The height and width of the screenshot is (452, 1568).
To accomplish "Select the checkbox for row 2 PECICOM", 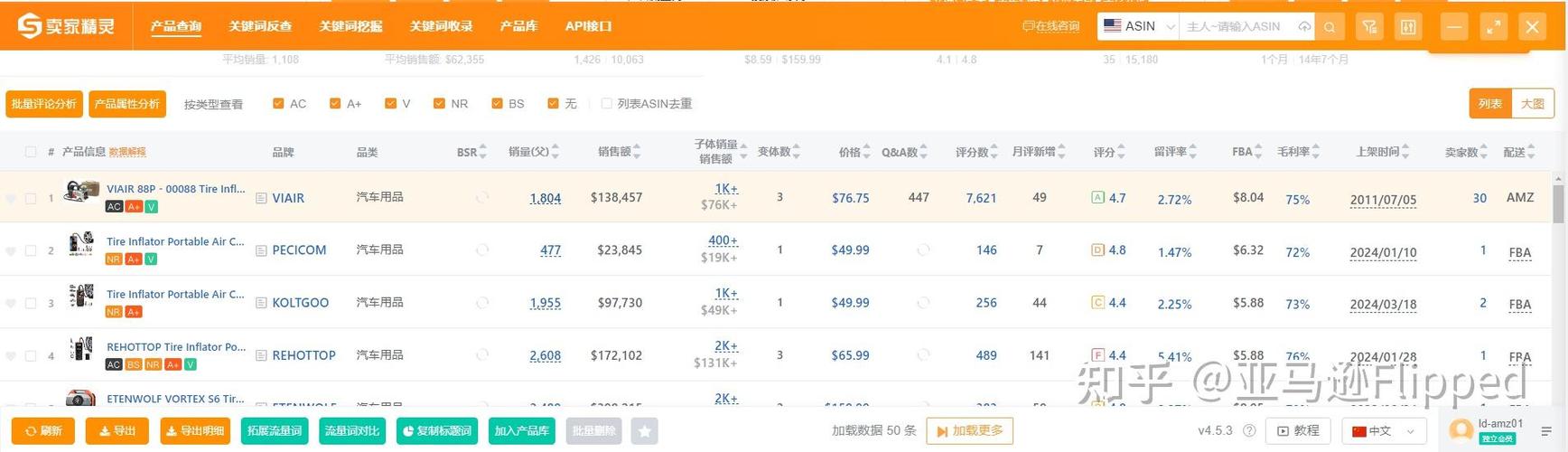I will pos(31,250).
